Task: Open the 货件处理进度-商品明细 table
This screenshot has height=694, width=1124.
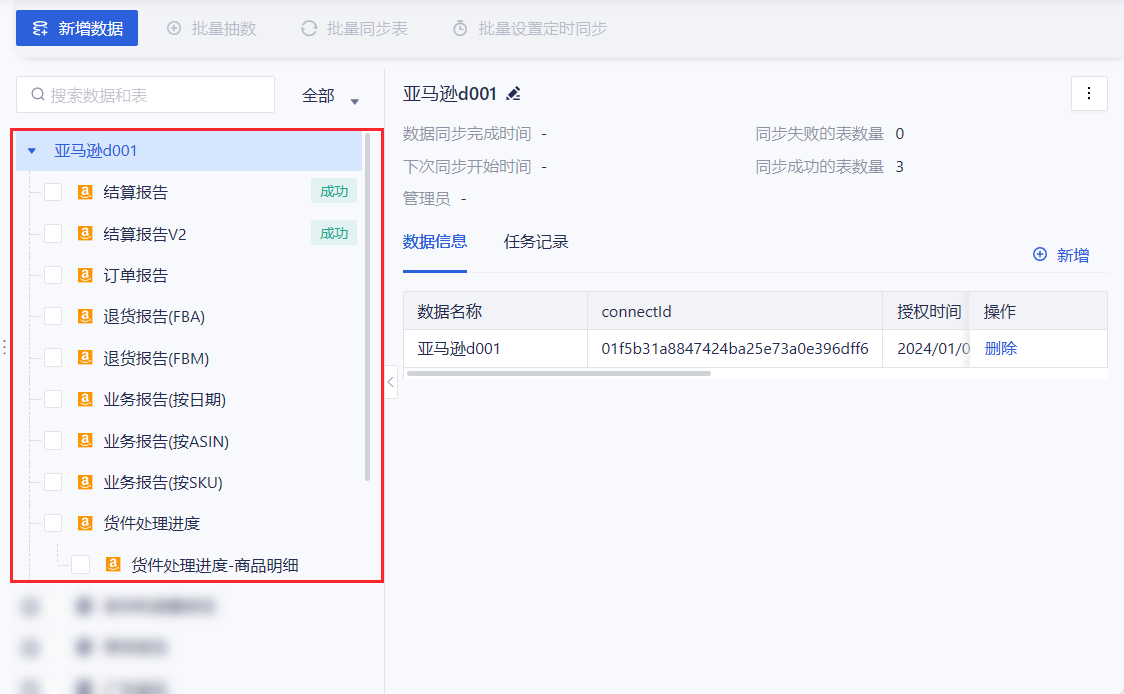Action: 215,565
